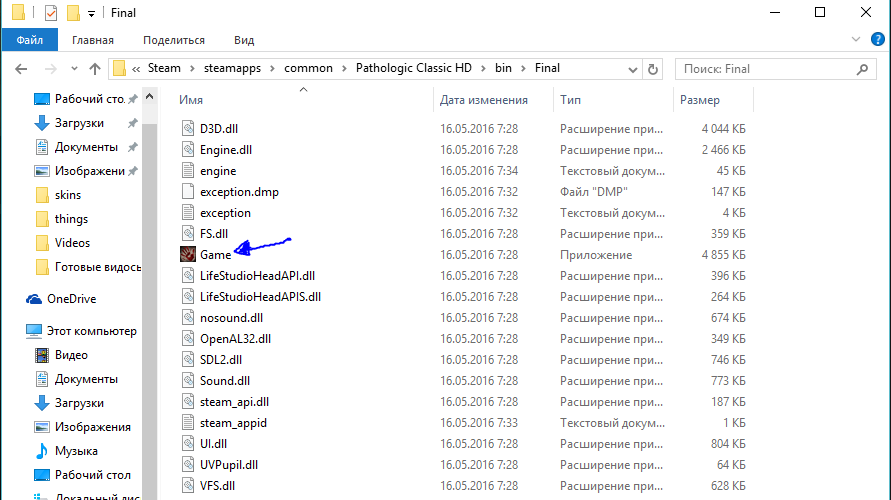
Task: Open the Help question mark icon
Action: [877, 39]
